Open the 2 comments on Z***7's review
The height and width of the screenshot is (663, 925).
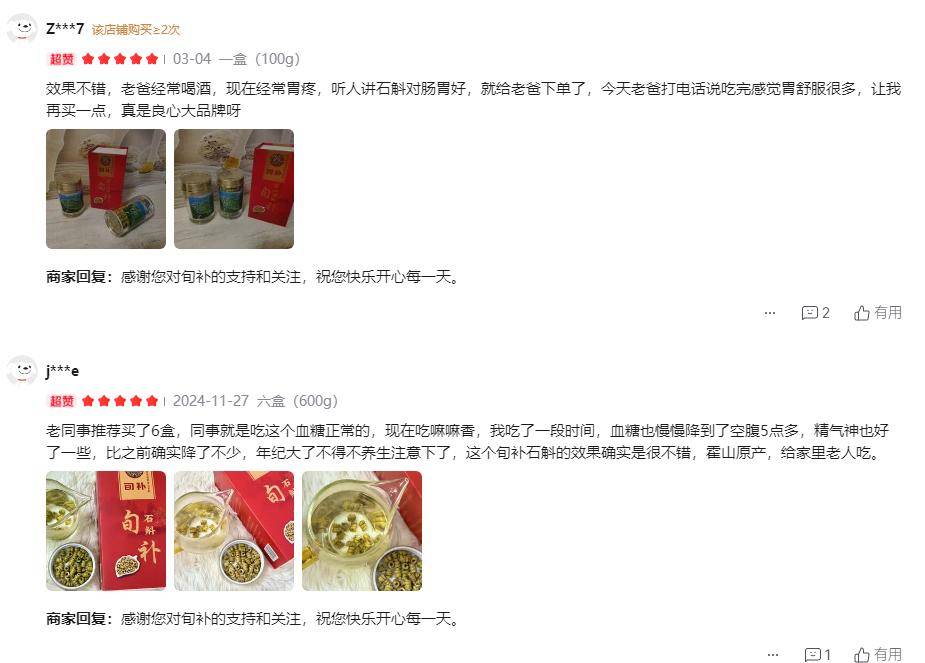pyautogui.click(x=815, y=313)
